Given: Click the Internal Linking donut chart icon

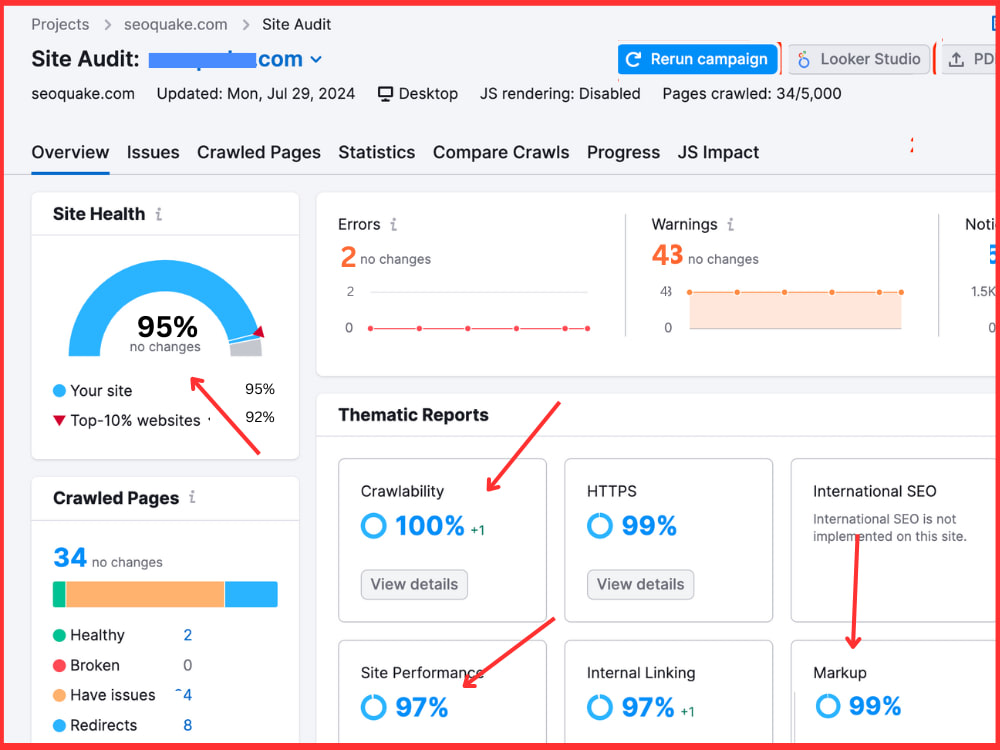Looking at the screenshot, I should tap(600, 707).
